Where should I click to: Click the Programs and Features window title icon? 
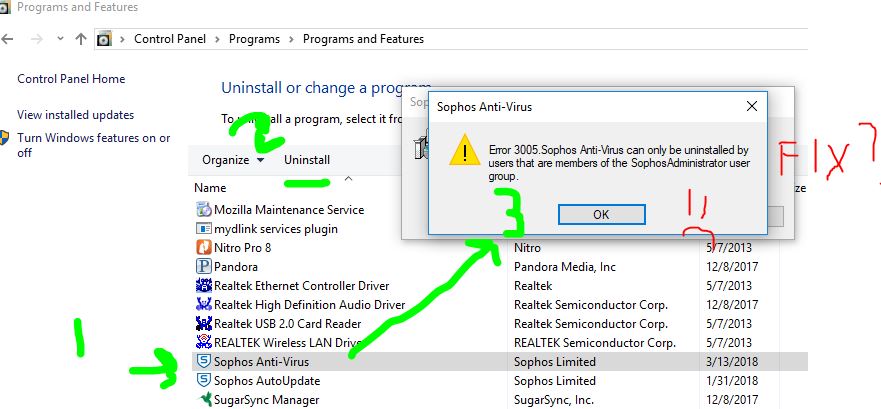4,7
